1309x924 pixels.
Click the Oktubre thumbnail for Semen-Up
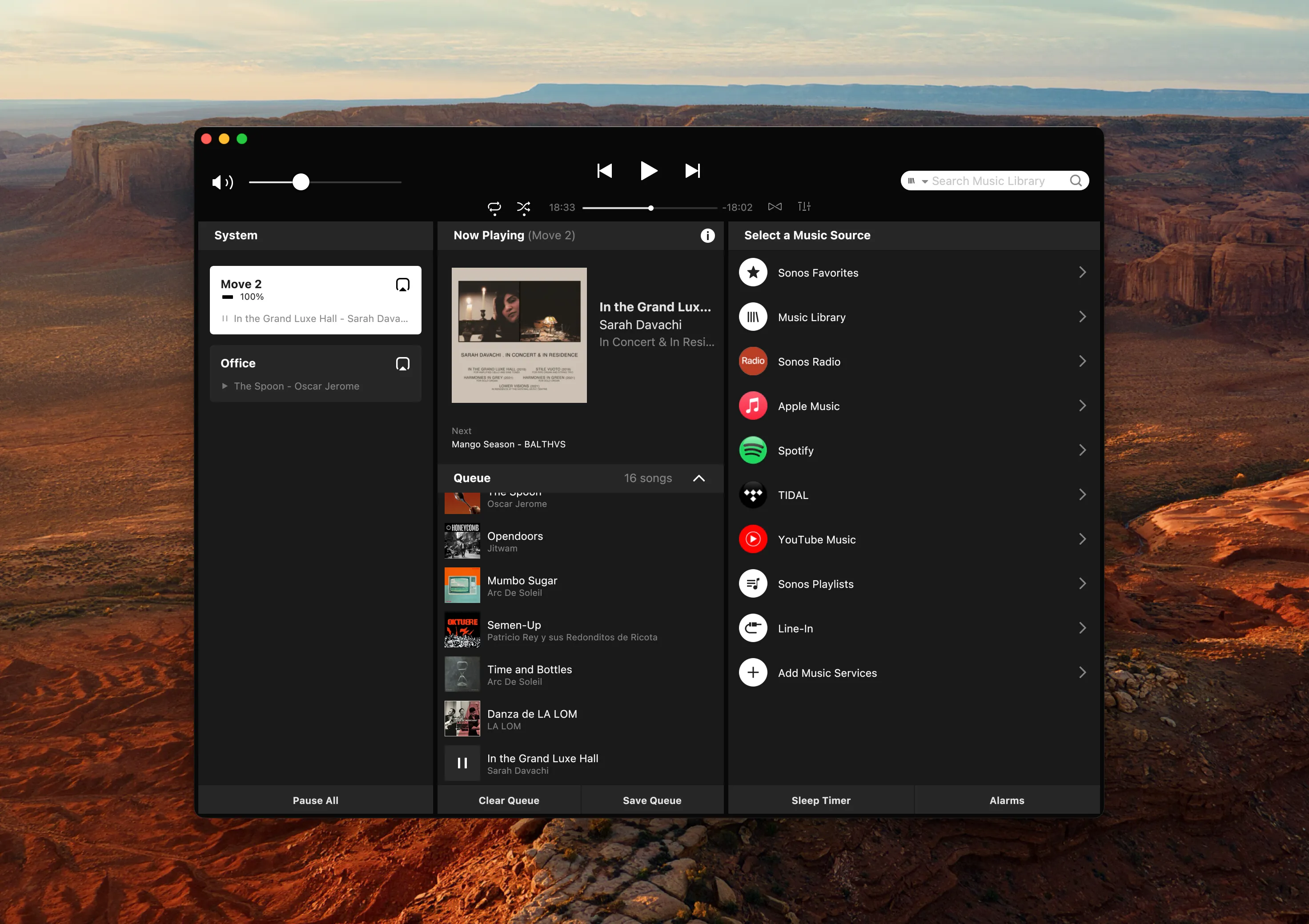coord(462,630)
